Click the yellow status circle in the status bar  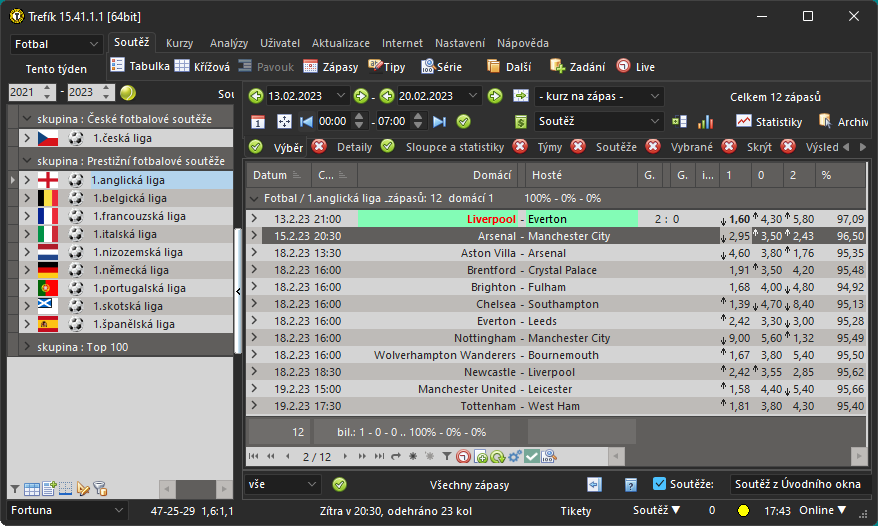[x=744, y=510]
